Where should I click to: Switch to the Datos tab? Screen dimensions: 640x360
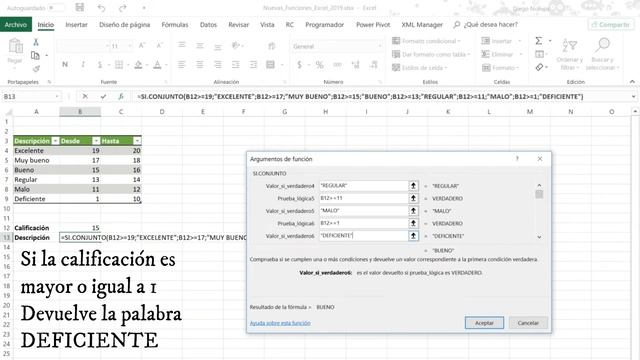point(208,25)
